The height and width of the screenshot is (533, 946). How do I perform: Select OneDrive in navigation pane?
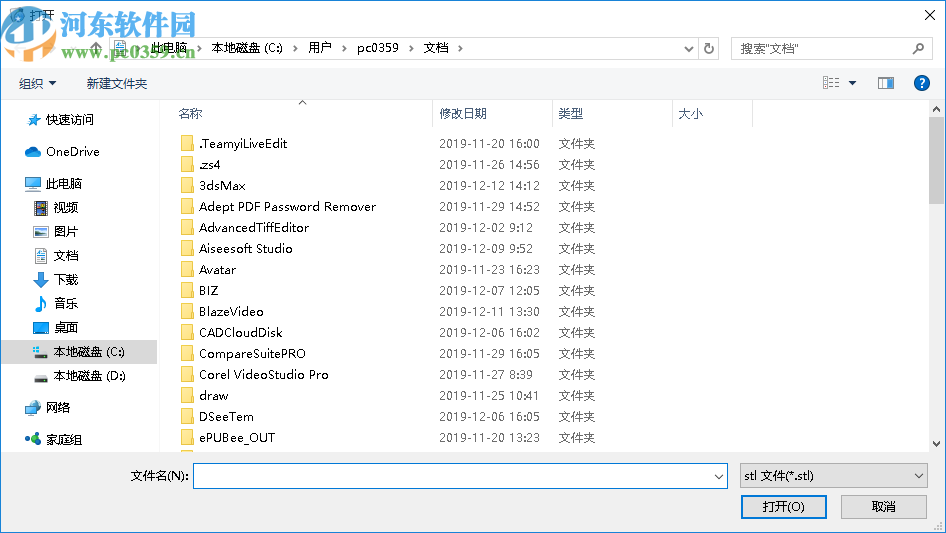click(x=62, y=152)
